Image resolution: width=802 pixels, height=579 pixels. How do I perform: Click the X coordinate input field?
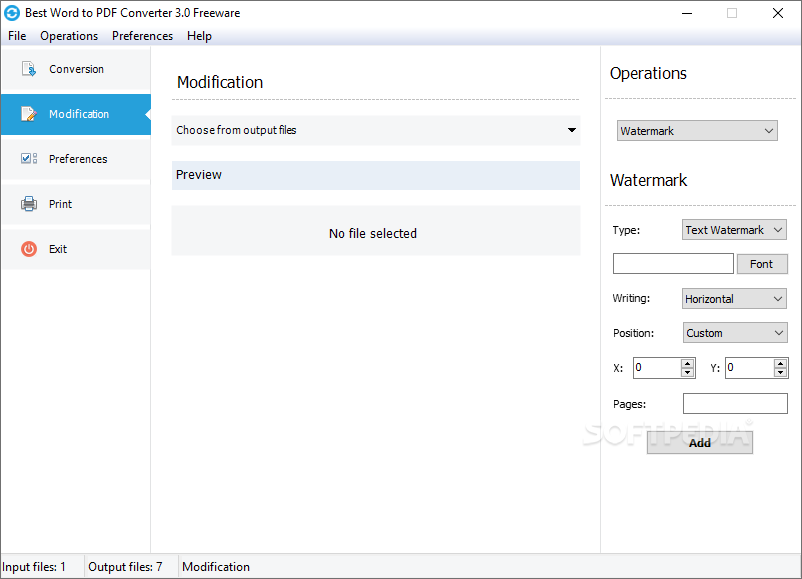(657, 368)
